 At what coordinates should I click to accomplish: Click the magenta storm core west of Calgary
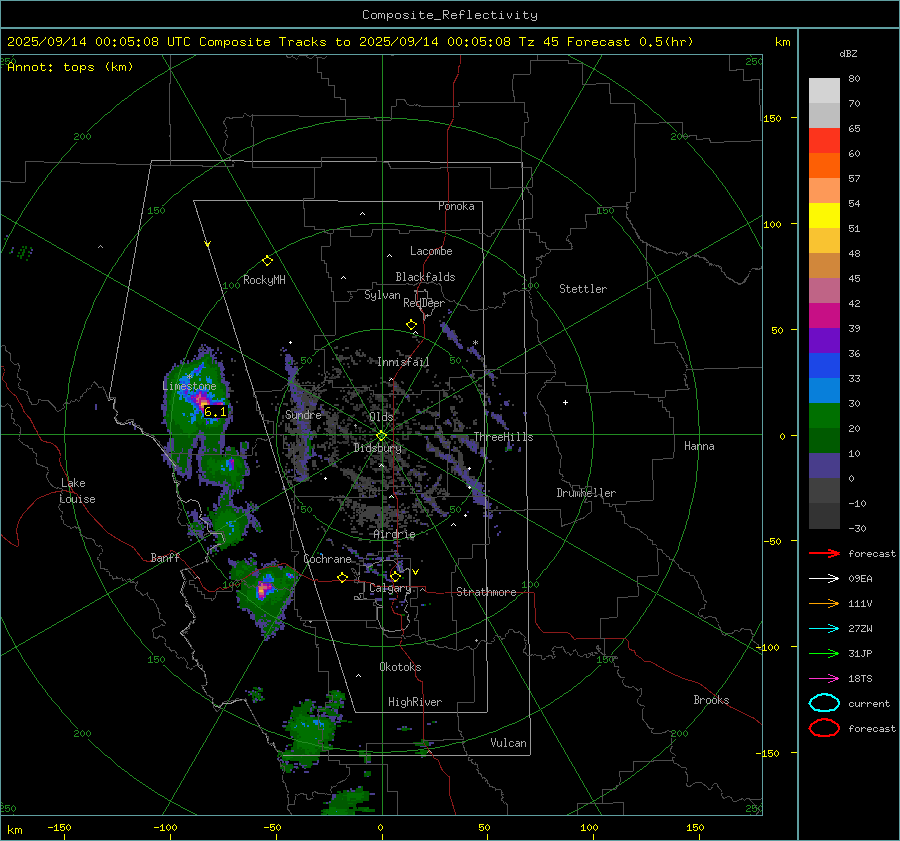click(264, 589)
